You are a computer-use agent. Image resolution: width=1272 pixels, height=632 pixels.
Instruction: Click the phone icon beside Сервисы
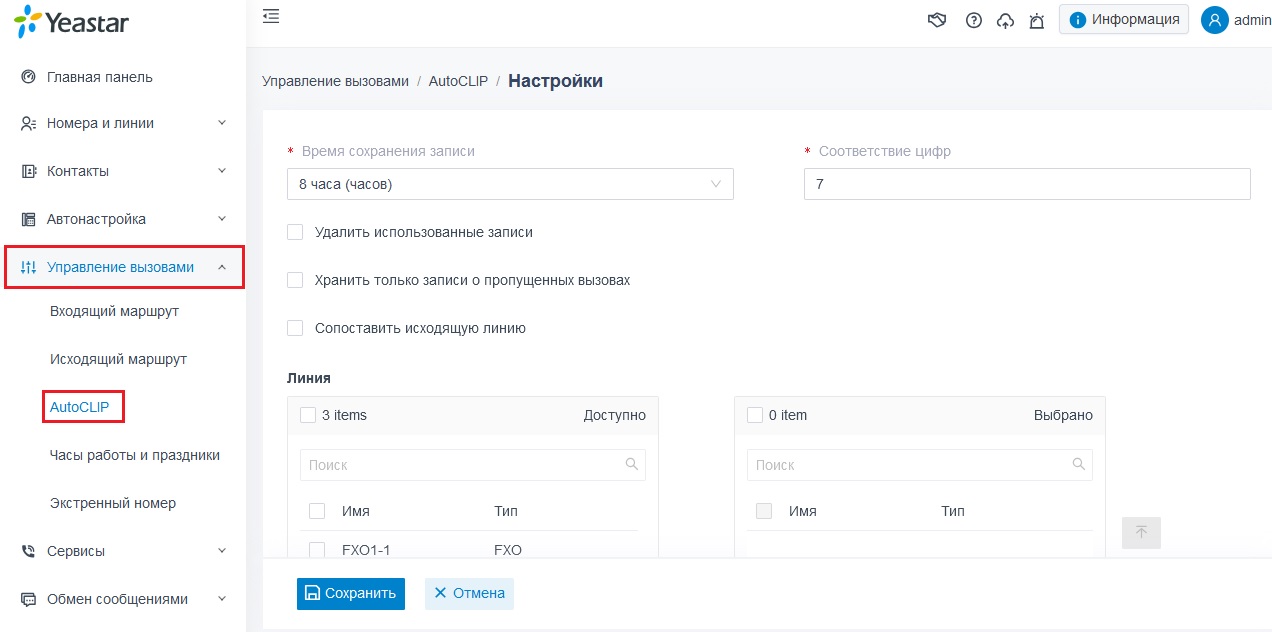tap(29, 551)
